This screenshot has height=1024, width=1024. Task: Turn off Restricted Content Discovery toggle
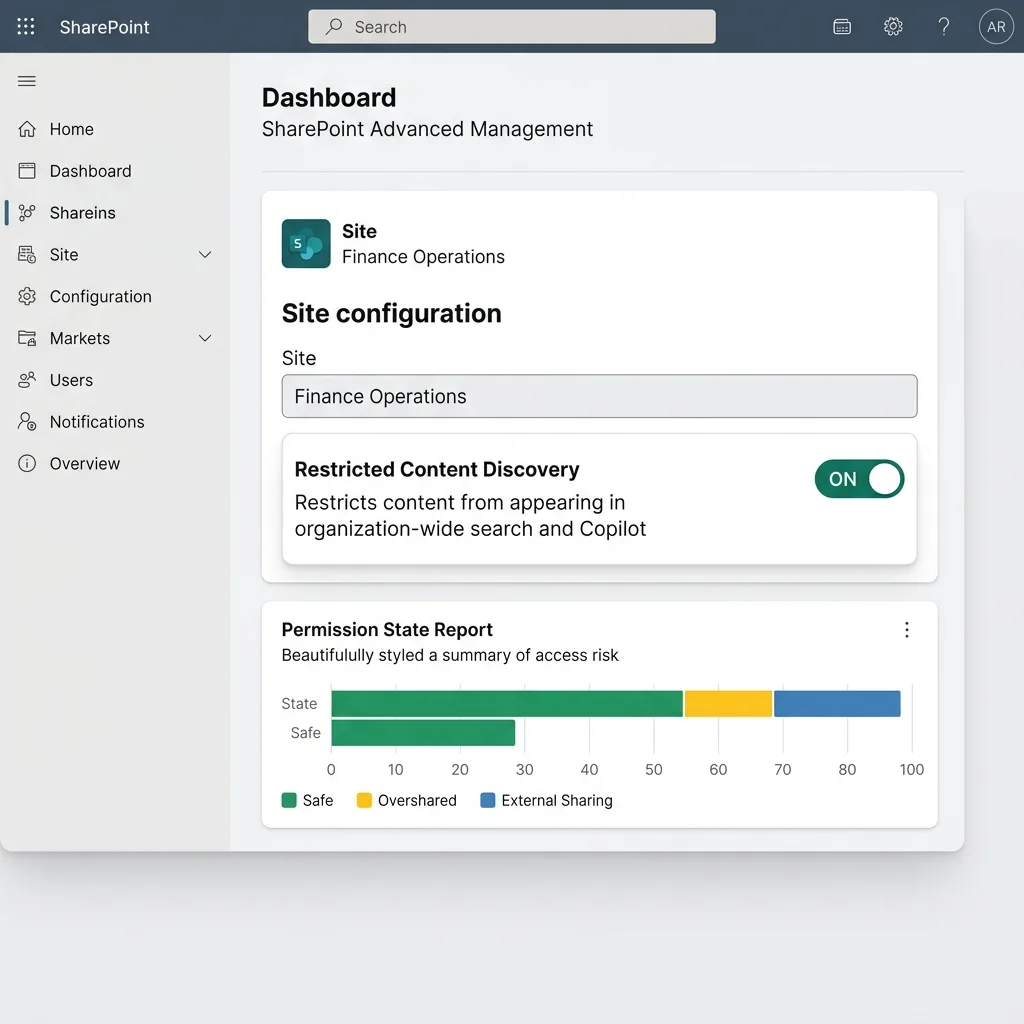pos(859,479)
